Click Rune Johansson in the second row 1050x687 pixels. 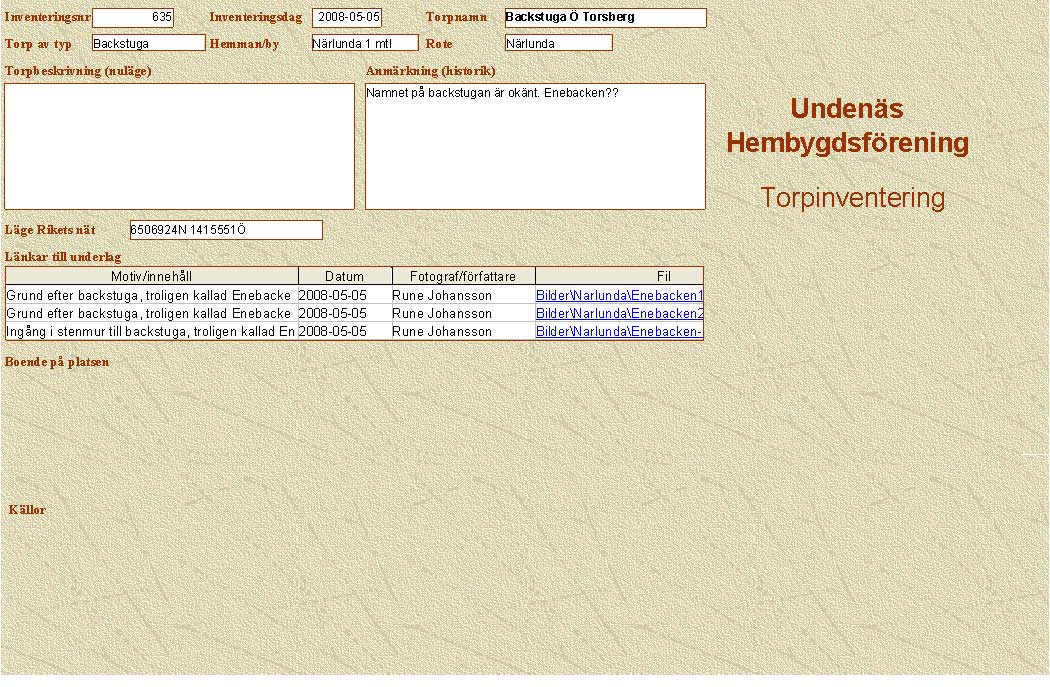click(x=442, y=314)
